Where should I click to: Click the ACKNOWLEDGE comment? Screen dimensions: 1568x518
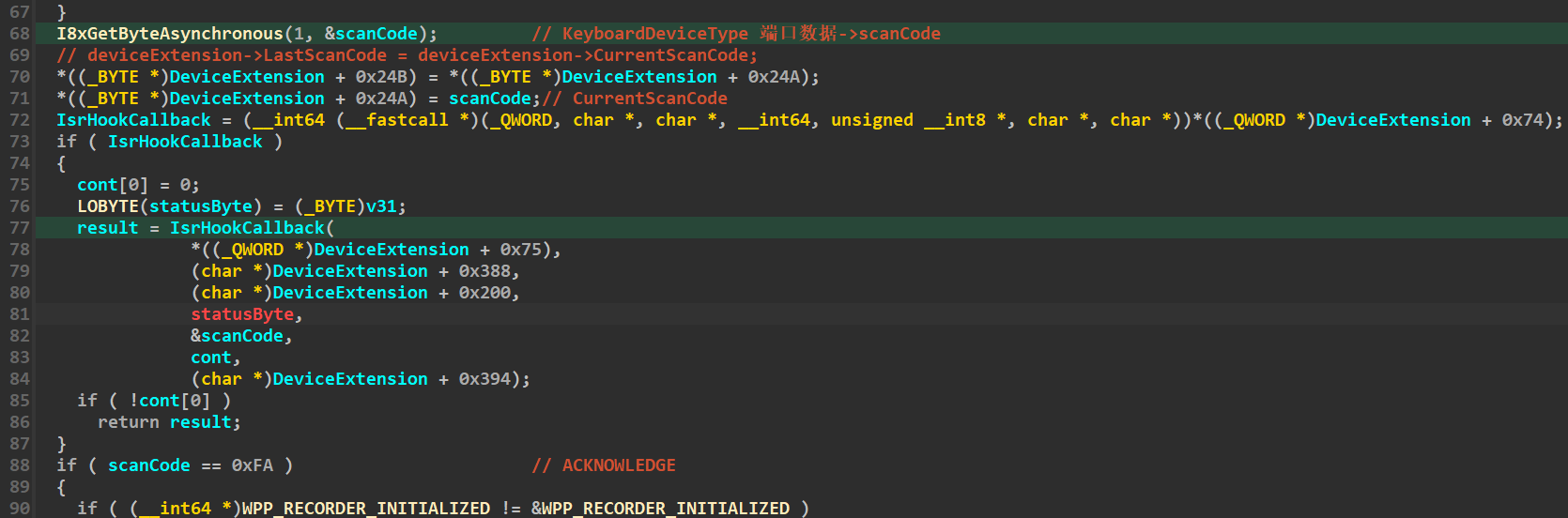[619, 465]
